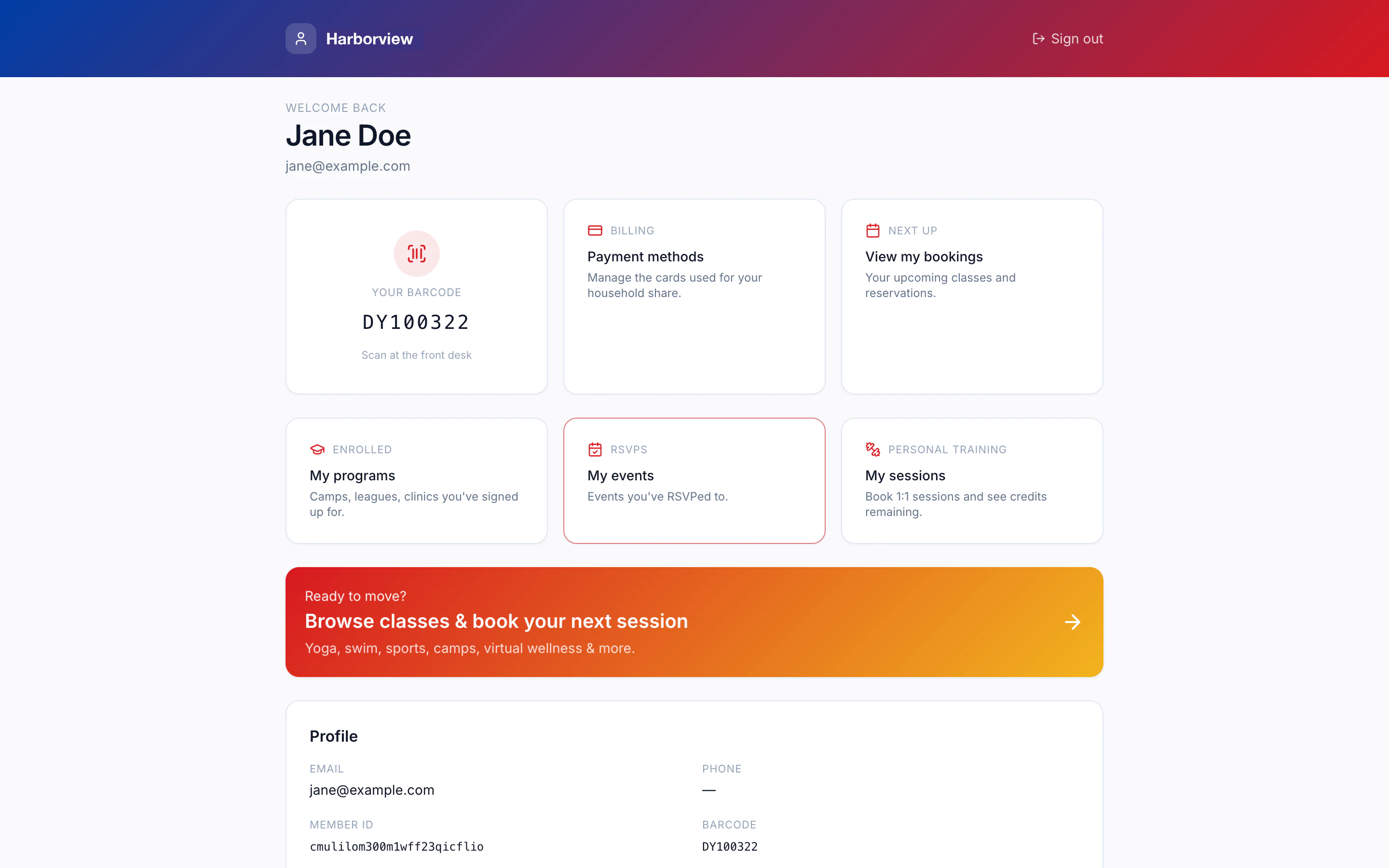Image resolution: width=1389 pixels, height=868 pixels.
Task: Click 'Book 1:1 sessions' description
Action: 955,504
